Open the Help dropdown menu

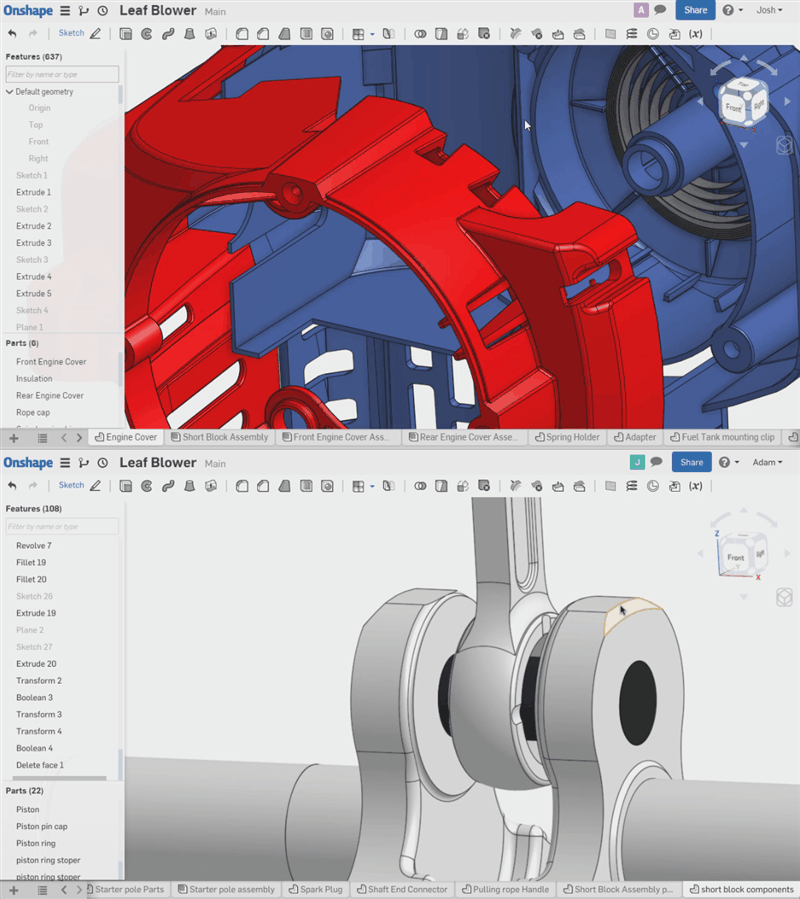[x=733, y=10]
